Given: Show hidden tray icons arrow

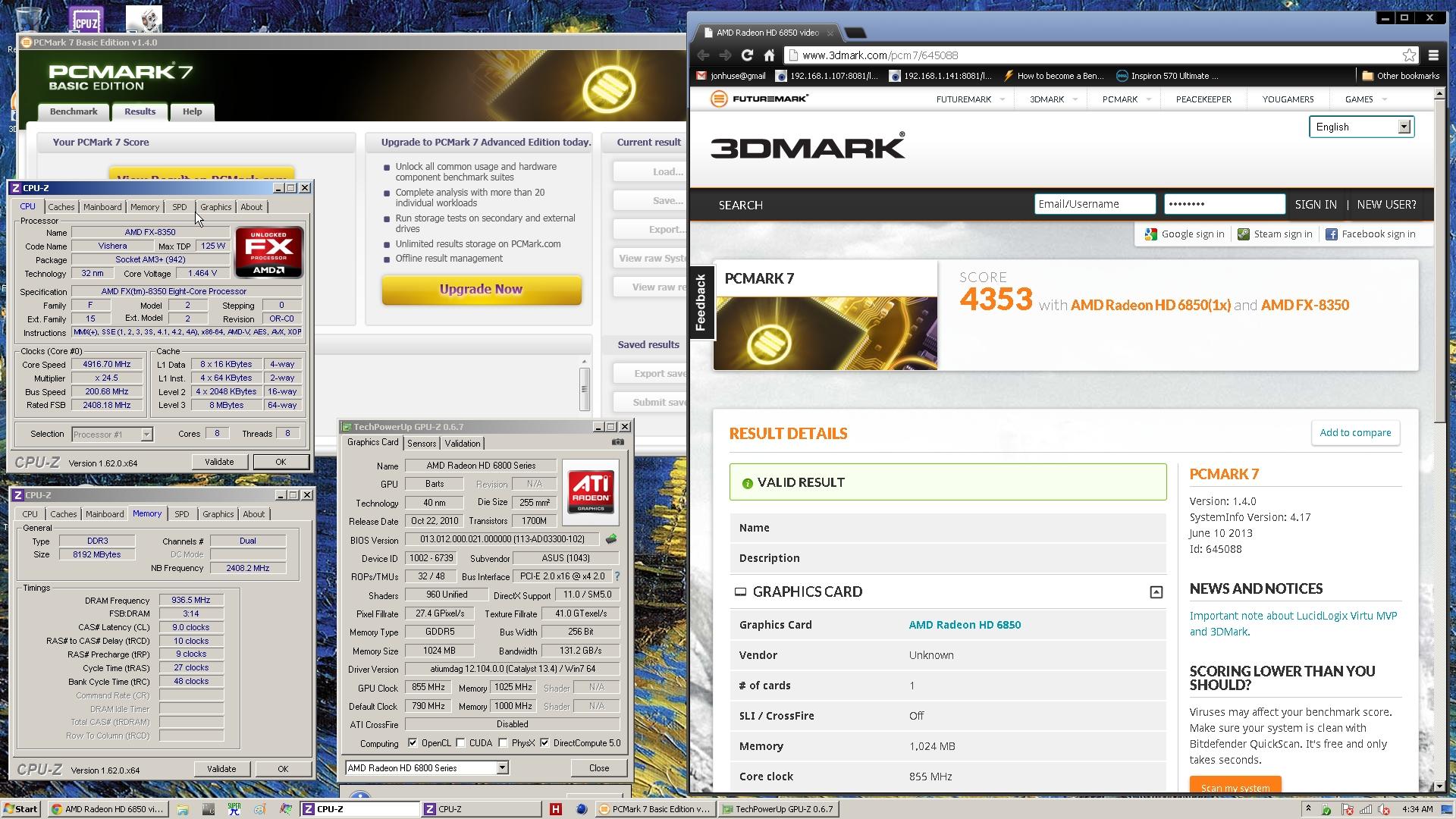Looking at the screenshot, I should [x=1308, y=808].
